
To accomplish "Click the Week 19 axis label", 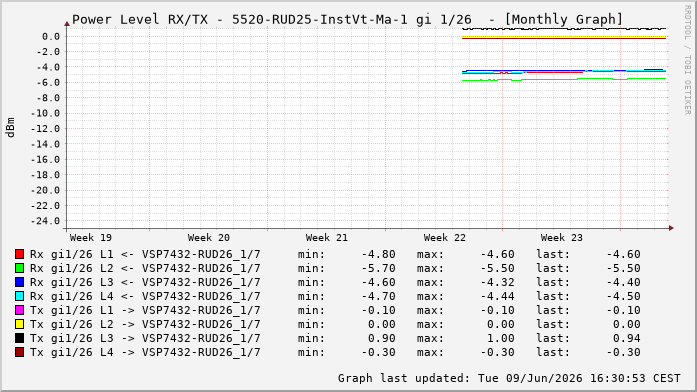I will point(91,238).
